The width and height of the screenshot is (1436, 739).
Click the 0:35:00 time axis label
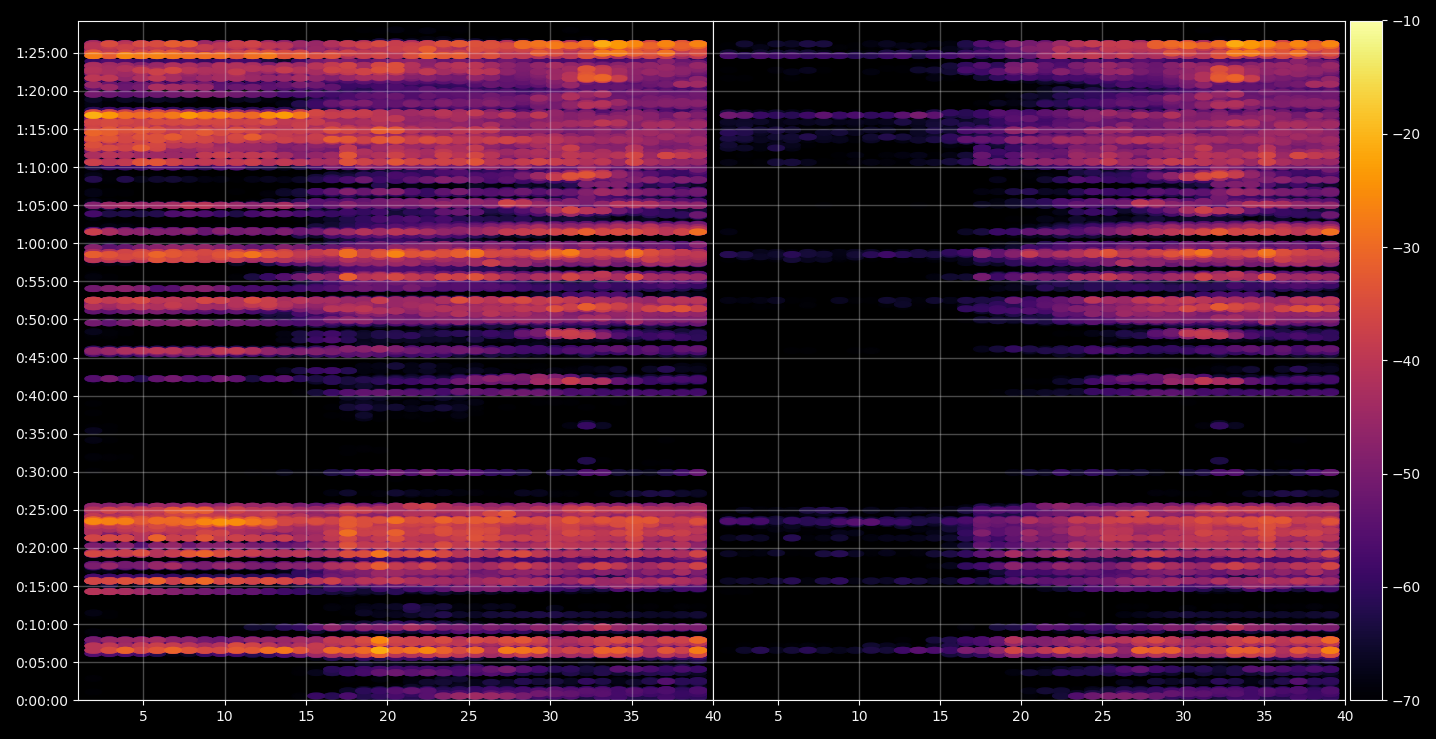click(x=42, y=433)
